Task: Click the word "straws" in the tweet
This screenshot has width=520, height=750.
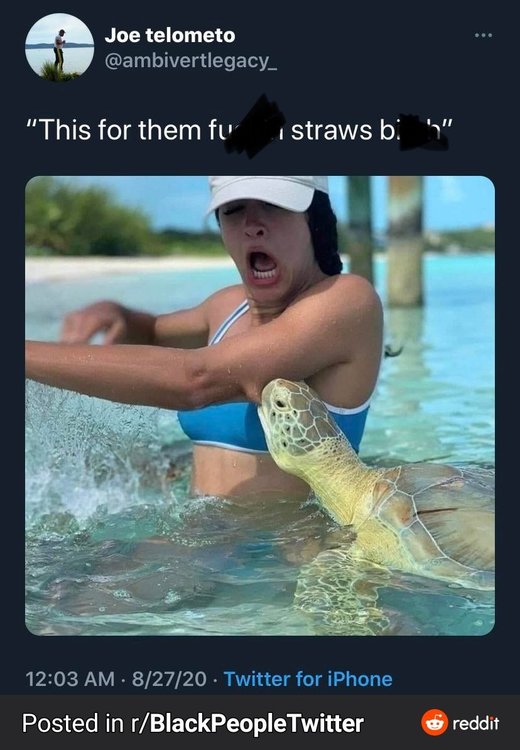Action: (x=332, y=130)
